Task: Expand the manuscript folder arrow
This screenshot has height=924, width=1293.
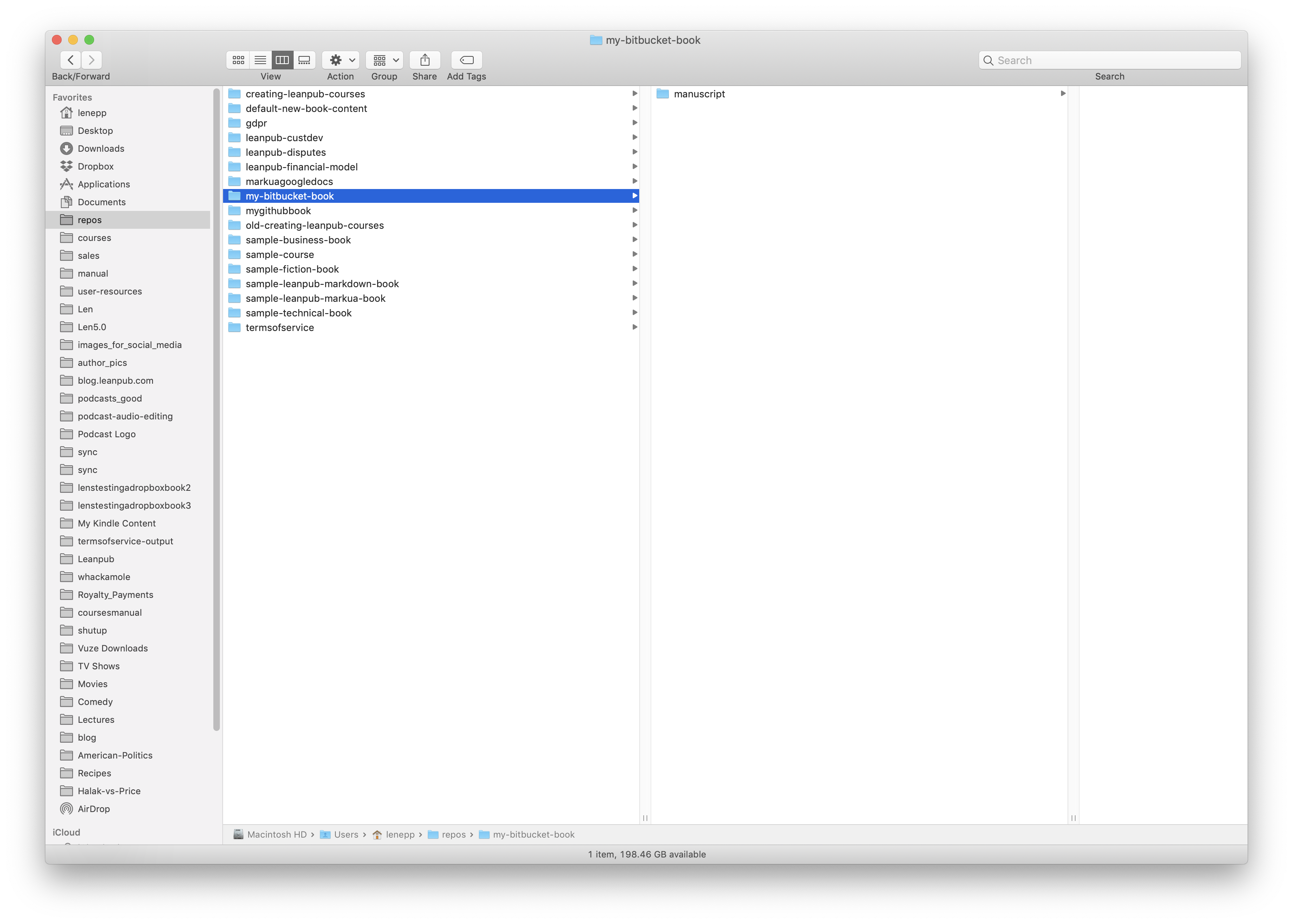Action: 1063,93
